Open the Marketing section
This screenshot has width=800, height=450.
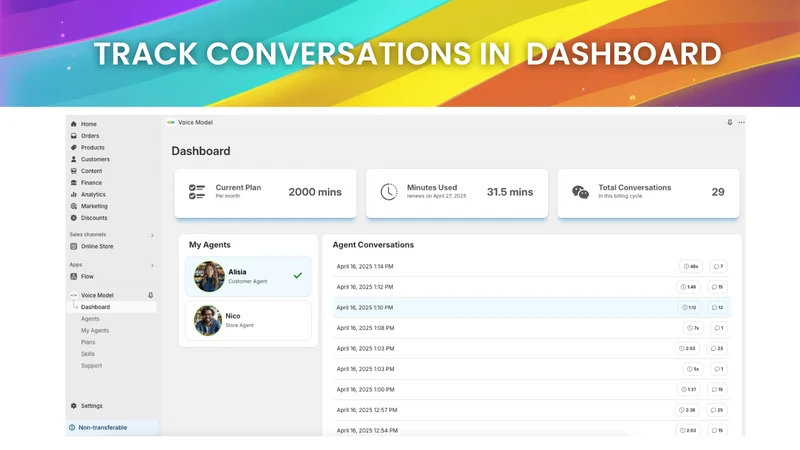pos(94,206)
